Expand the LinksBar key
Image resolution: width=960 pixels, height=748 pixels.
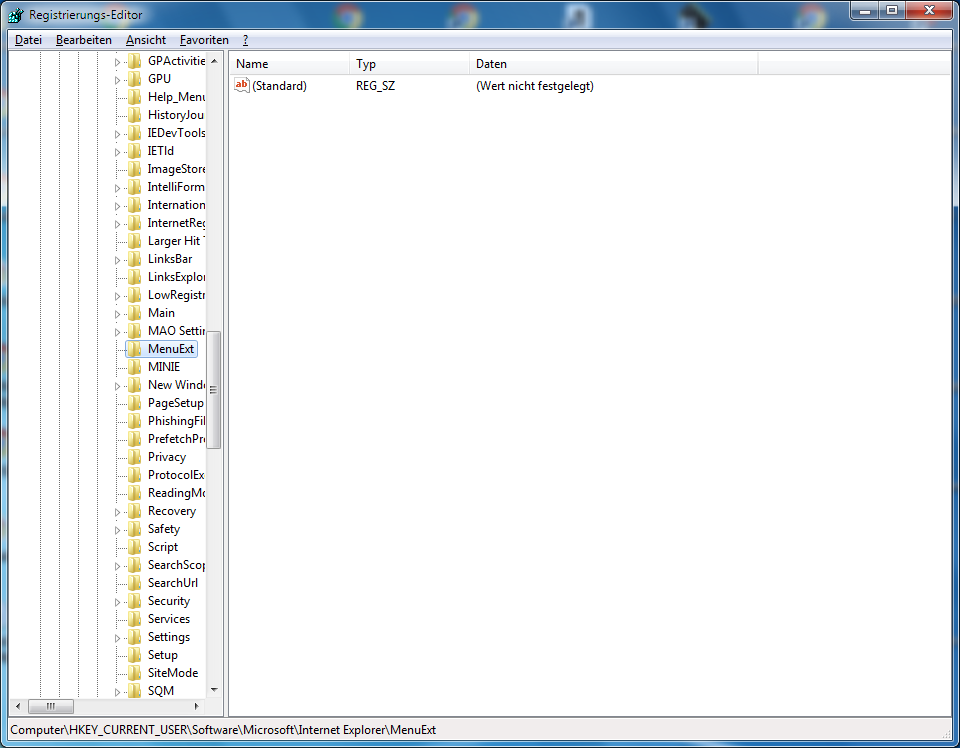click(x=117, y=260)
